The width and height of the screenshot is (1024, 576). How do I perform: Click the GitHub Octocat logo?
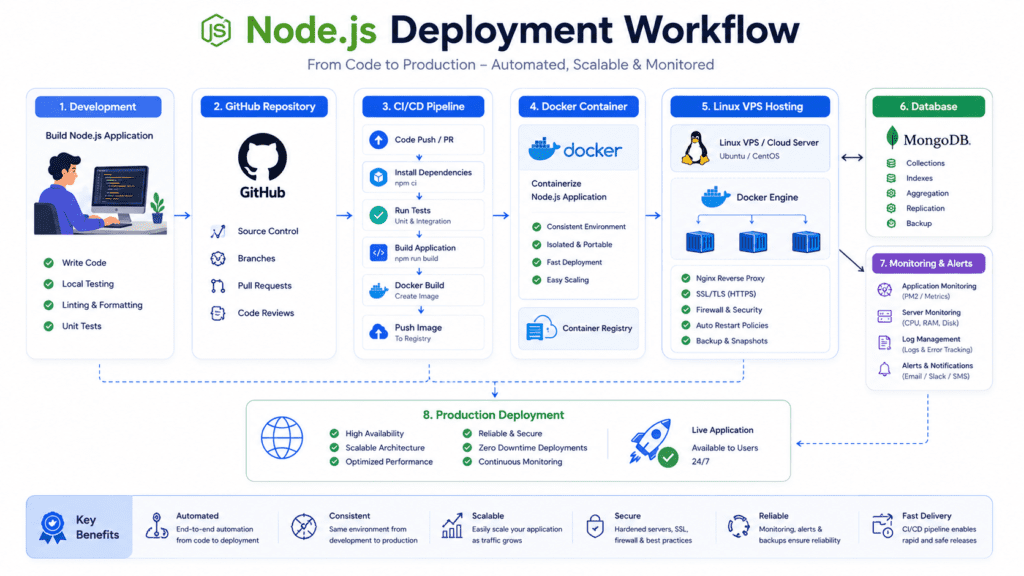(263, 157)
